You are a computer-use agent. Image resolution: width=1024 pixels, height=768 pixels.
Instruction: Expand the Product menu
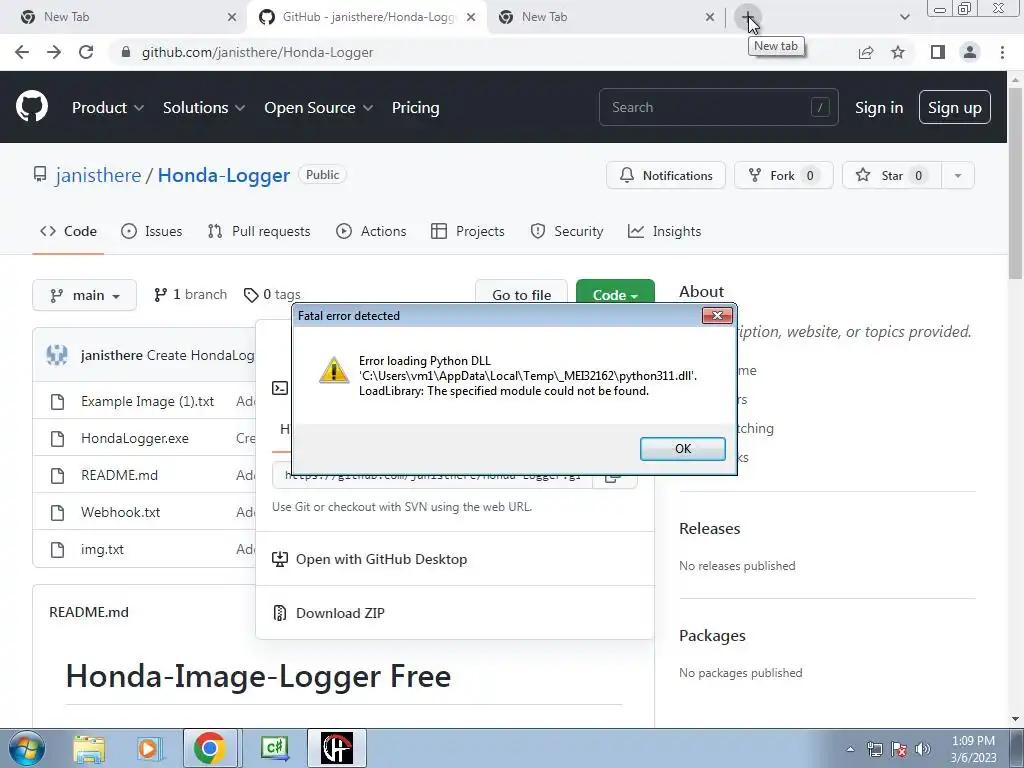[108, 107]
